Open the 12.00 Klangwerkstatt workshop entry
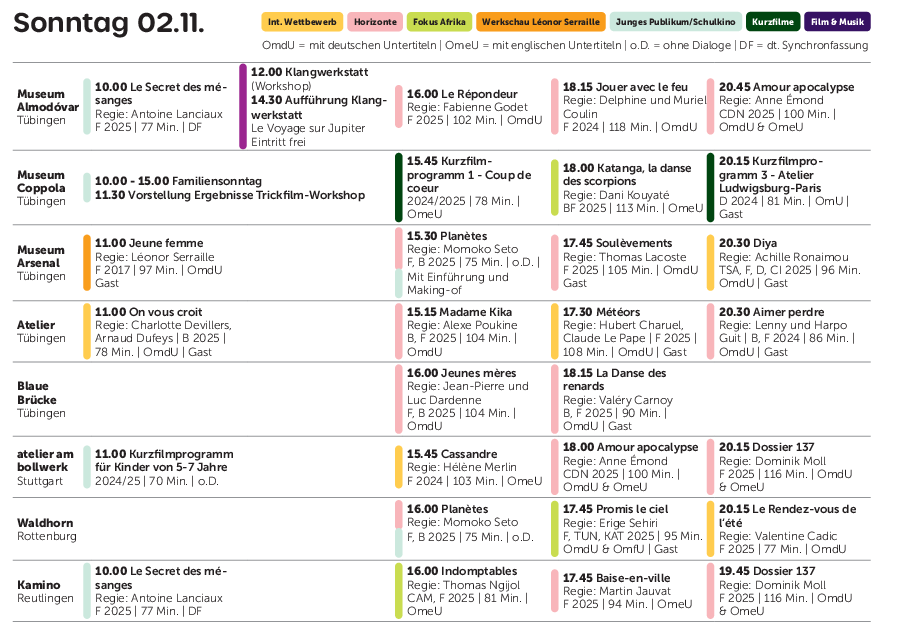 [309, 73]
